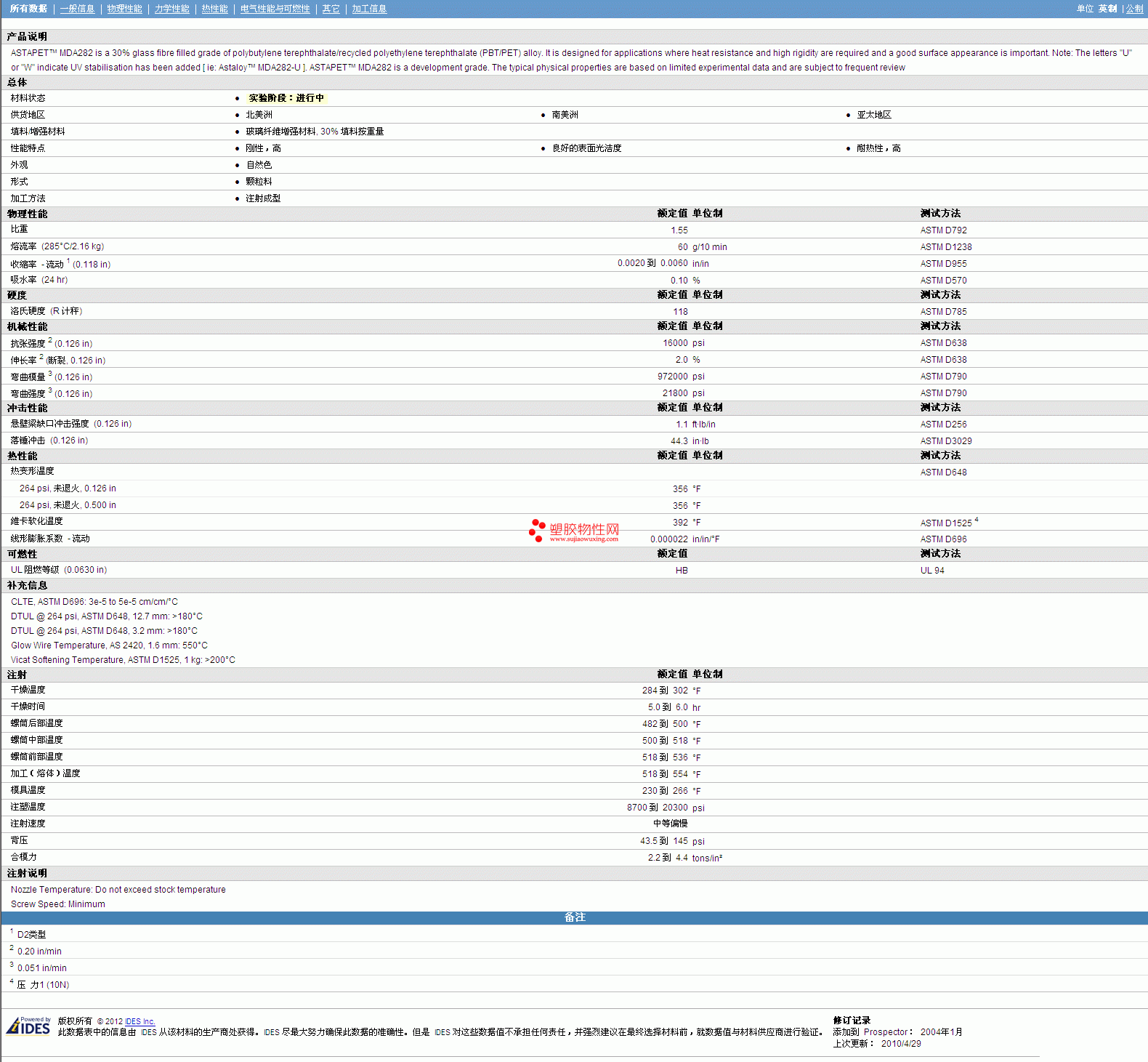Image resolution: width=1148 pixels, height=1062 pixels.
Task: Click ASTM D638 in the 抗张强度 row
Action: click(x=943, y=343)
